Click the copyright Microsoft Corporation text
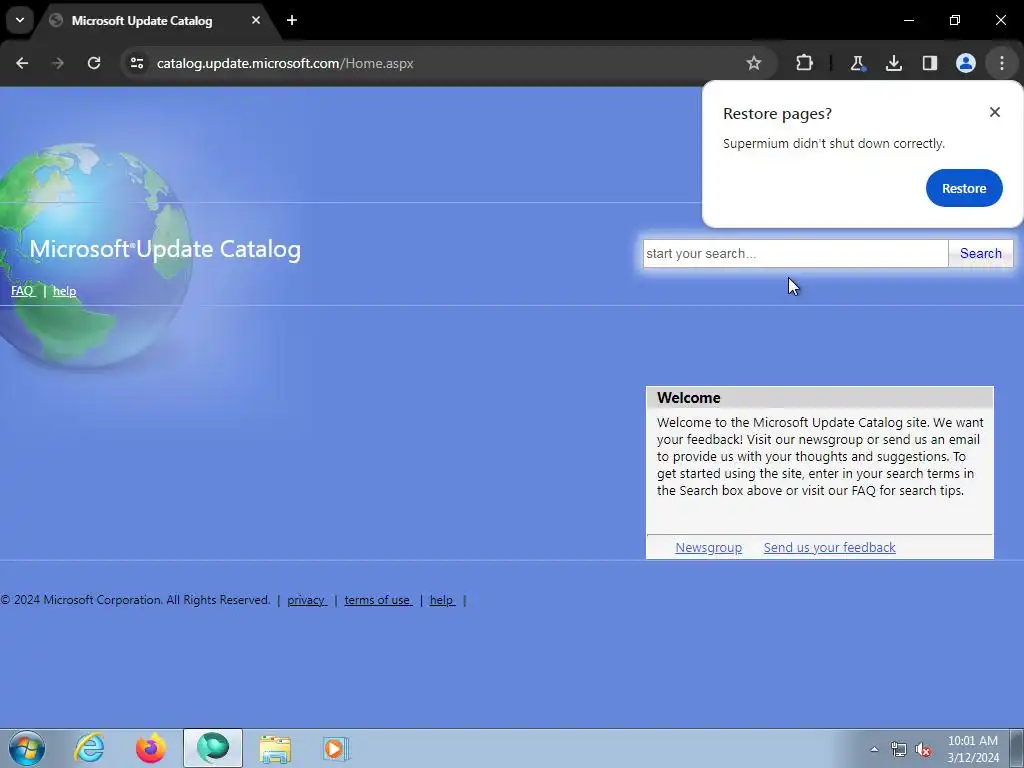1024x768 pixels. pyautogui.click(x=135, y=600)
